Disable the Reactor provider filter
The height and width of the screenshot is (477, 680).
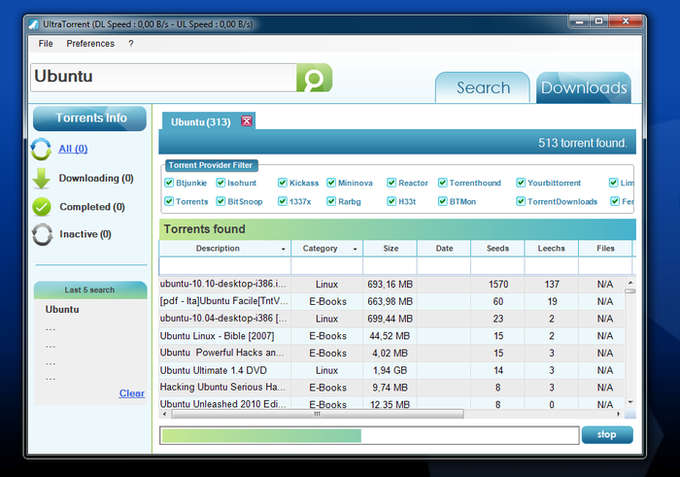coord(392,183)
